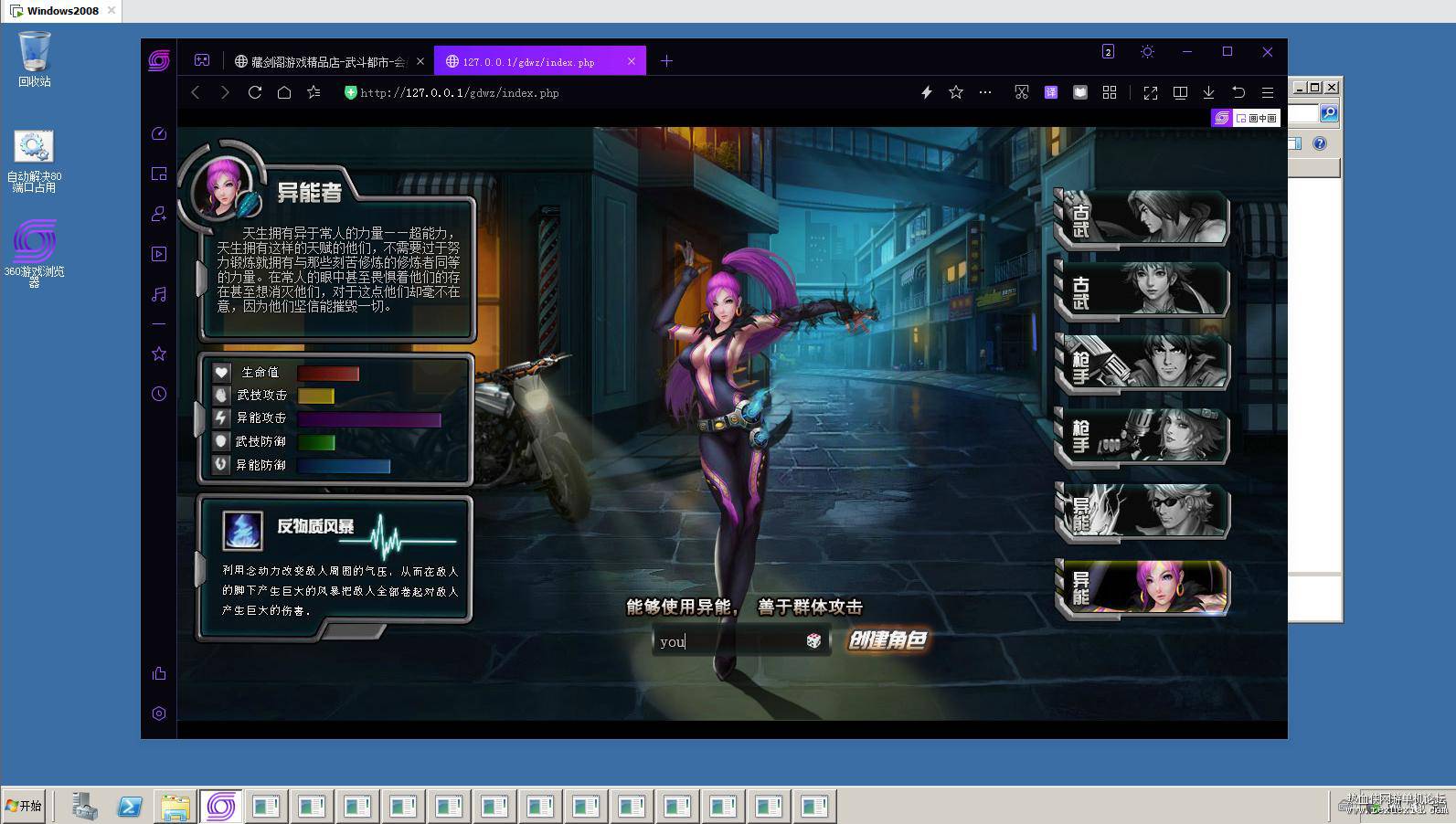Image resolution: width=1456 pixels, height=824 pixels.
Task: Reload the page with the refresh icon
Action: coord(255,92)
